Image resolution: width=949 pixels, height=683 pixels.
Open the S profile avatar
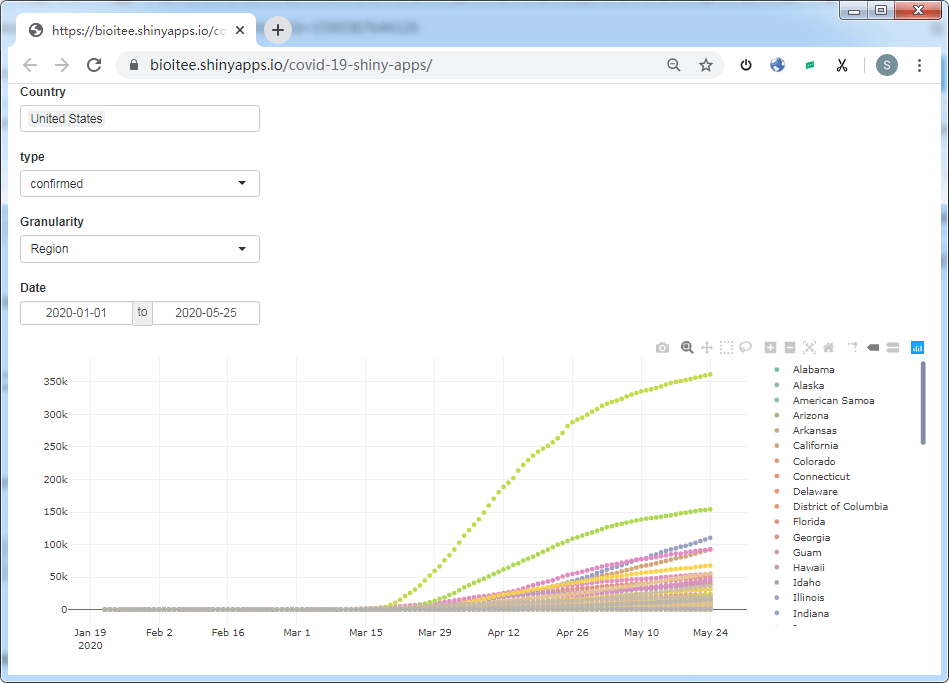(x=887, y=65)
